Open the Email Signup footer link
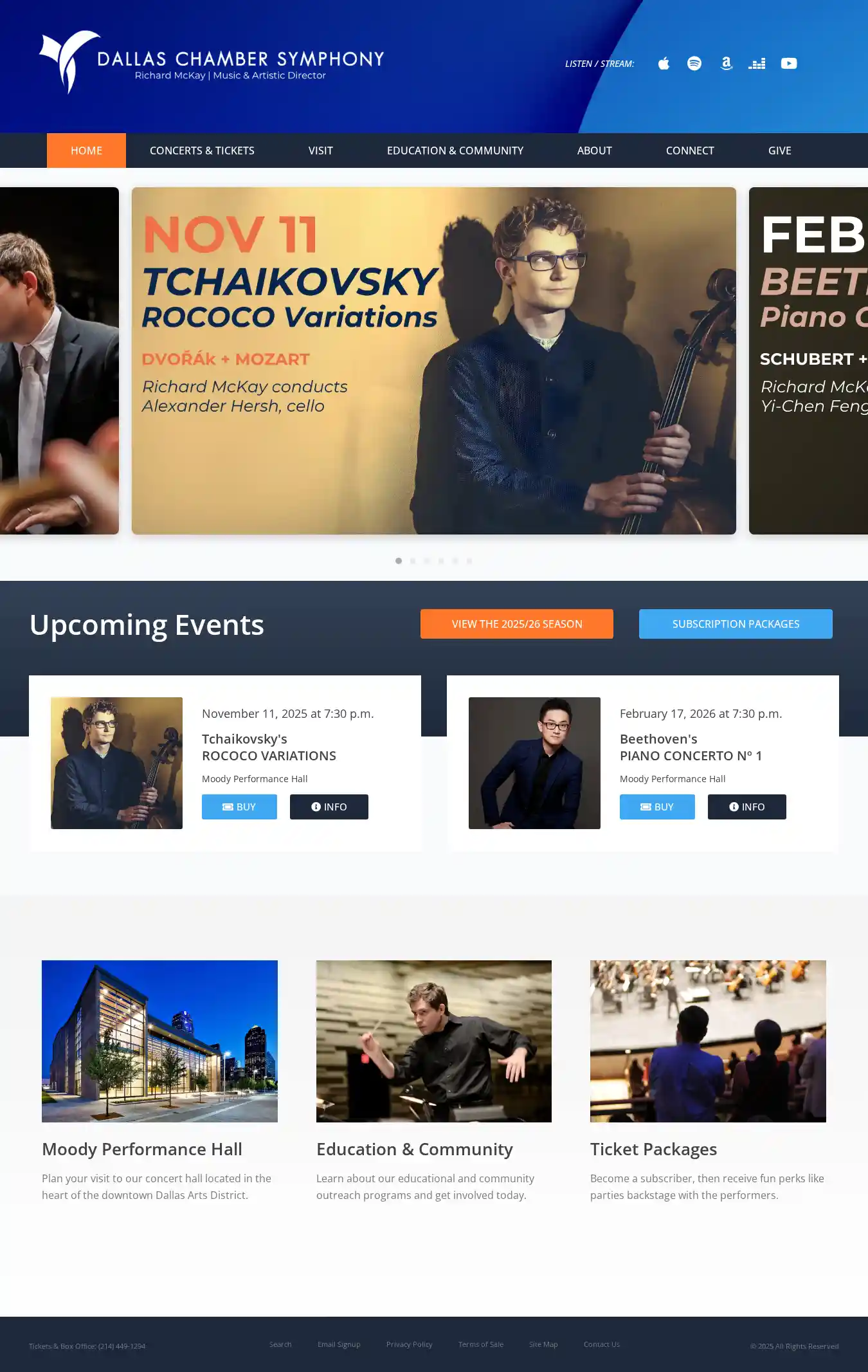This screenshot has height=1372, width=868. 339,1344
